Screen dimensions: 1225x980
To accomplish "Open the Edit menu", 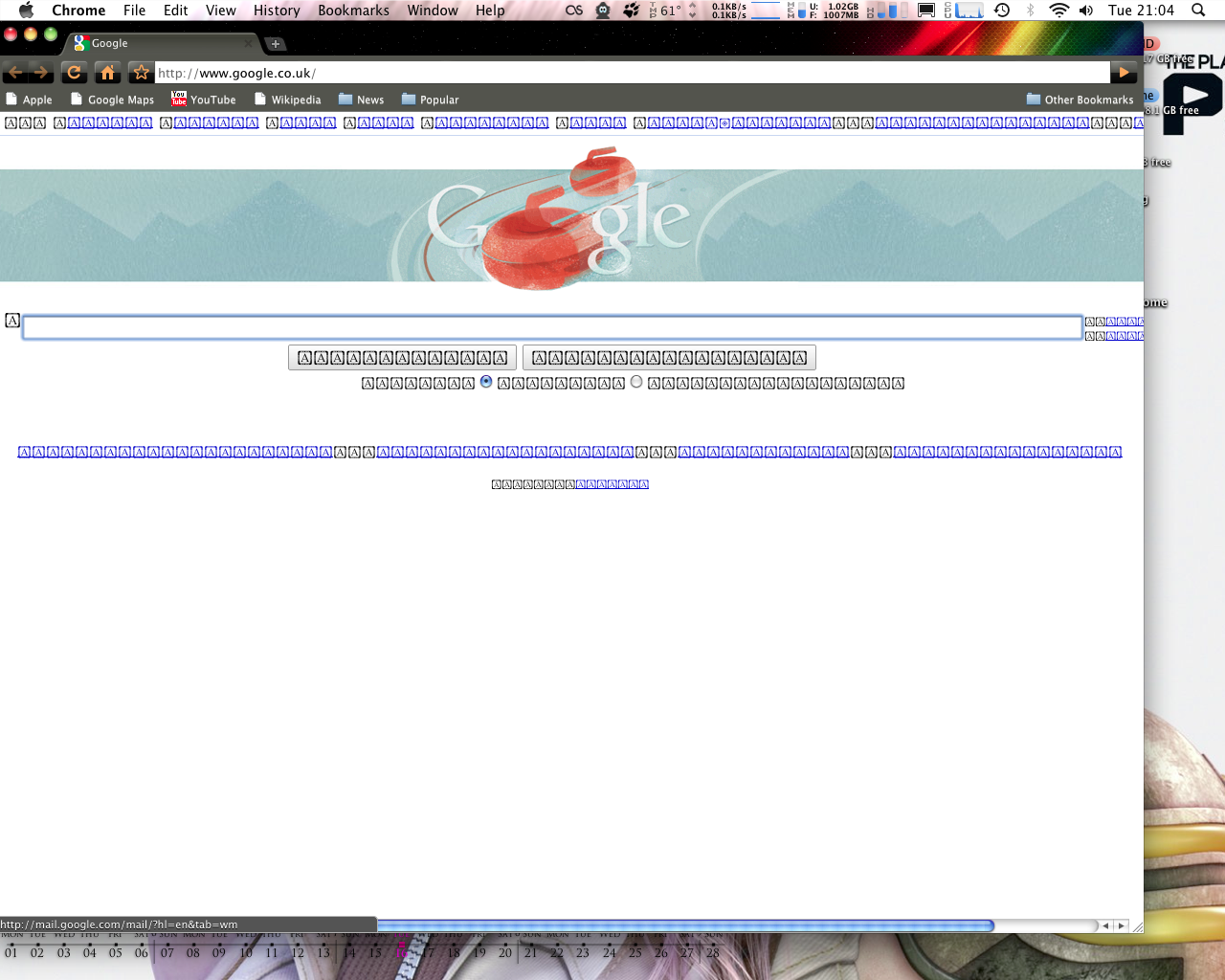I will point(176,11).
